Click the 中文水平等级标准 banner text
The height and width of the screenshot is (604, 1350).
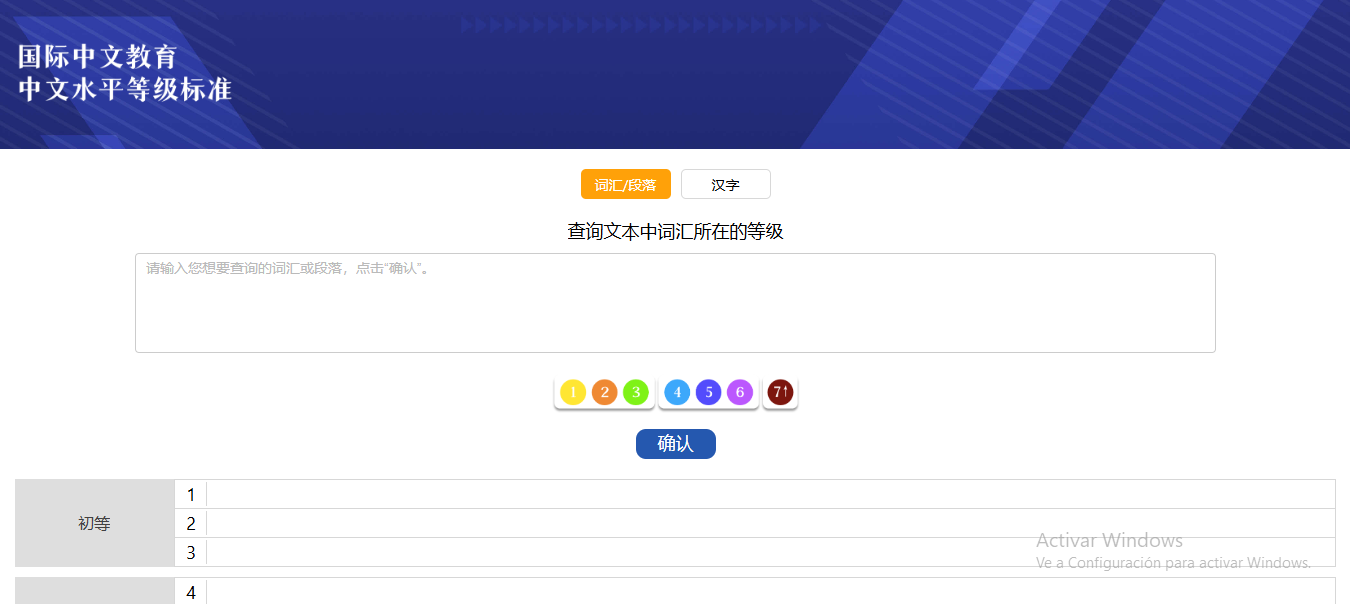pyautogui.click(x=125, y=89)
